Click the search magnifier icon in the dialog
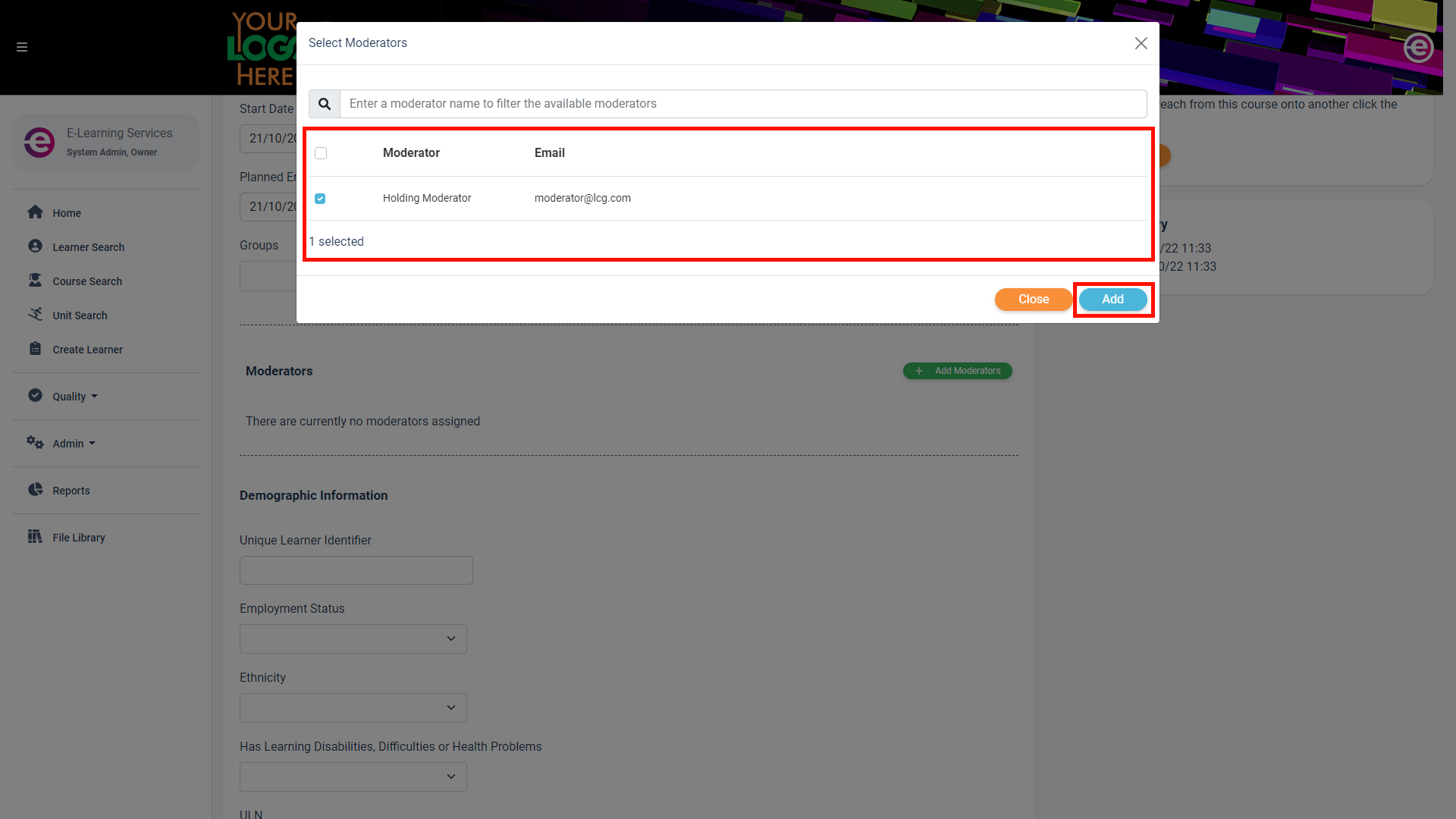1456x819 pixels. click(x=325, y=104)
